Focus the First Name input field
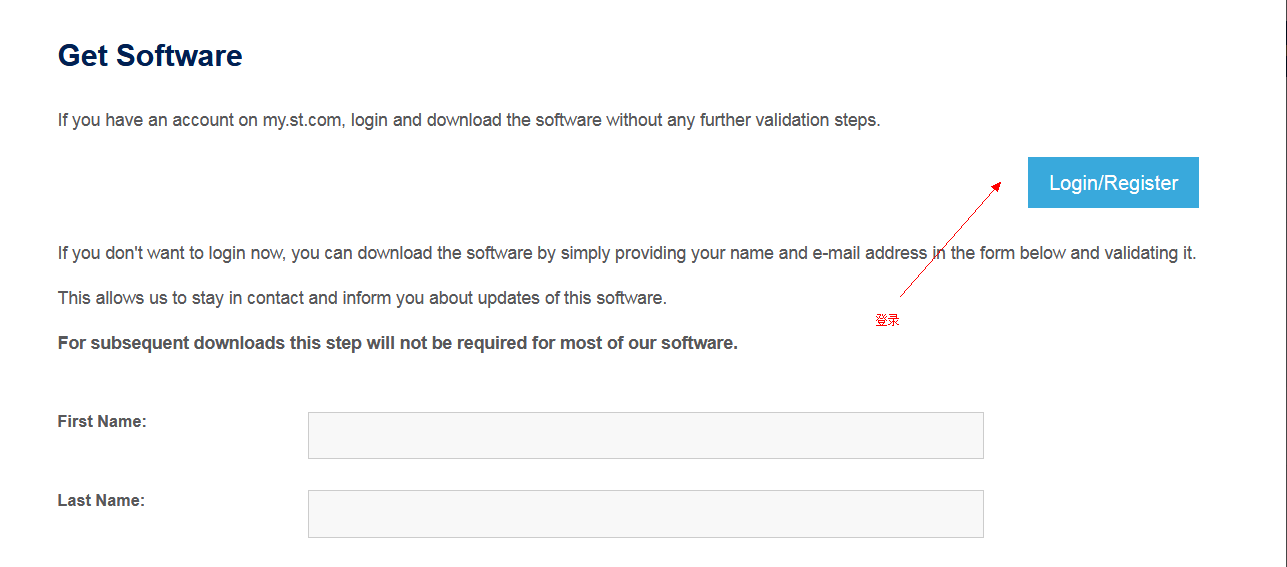 pos(645,435)
